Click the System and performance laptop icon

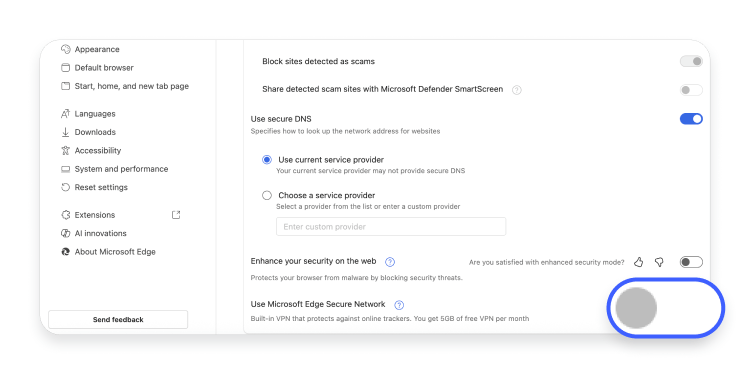66,169
